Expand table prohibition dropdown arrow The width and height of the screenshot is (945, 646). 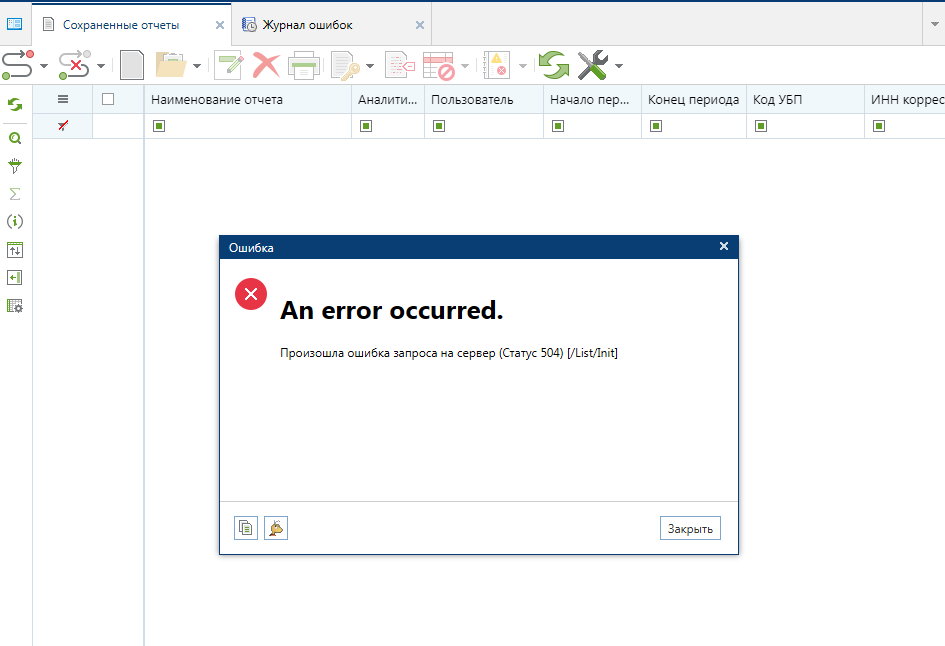[465, 66]
